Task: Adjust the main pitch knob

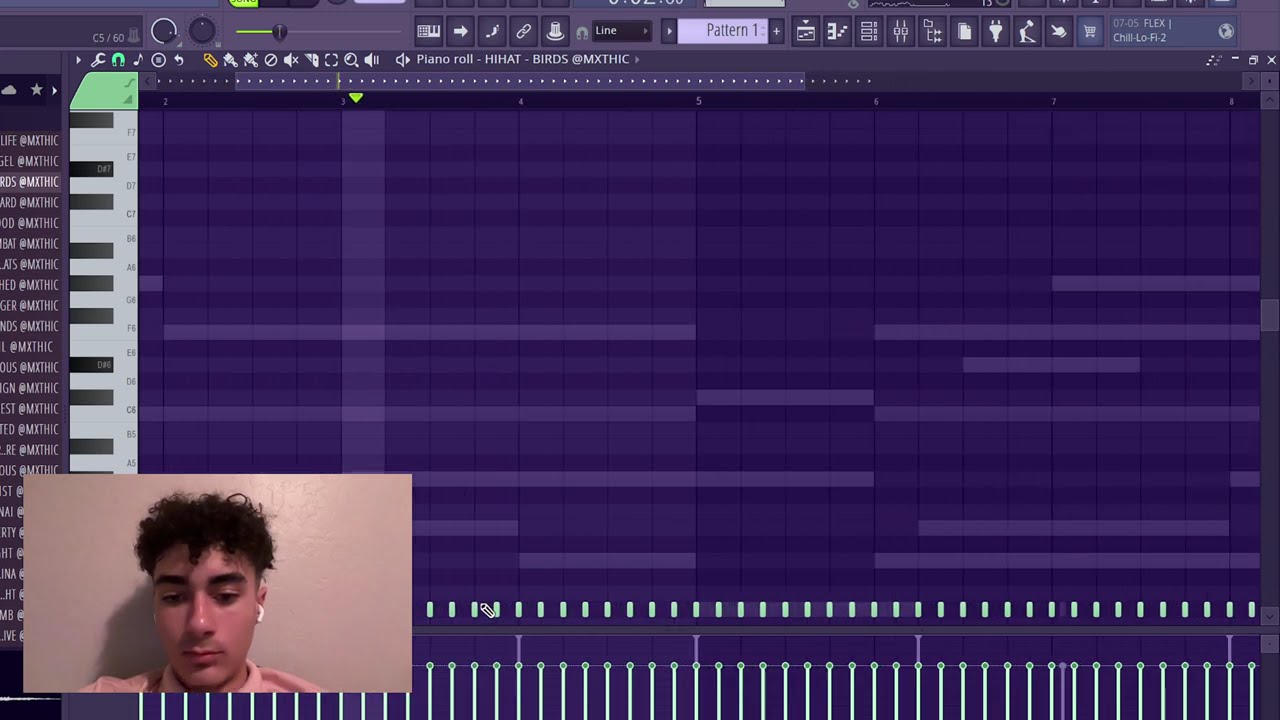Action: 202,32
